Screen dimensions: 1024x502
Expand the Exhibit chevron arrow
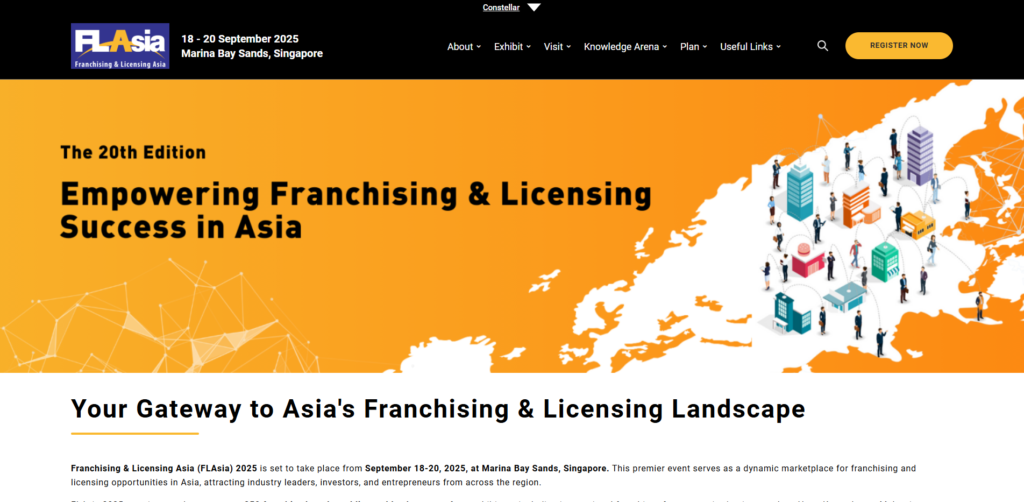528,47
